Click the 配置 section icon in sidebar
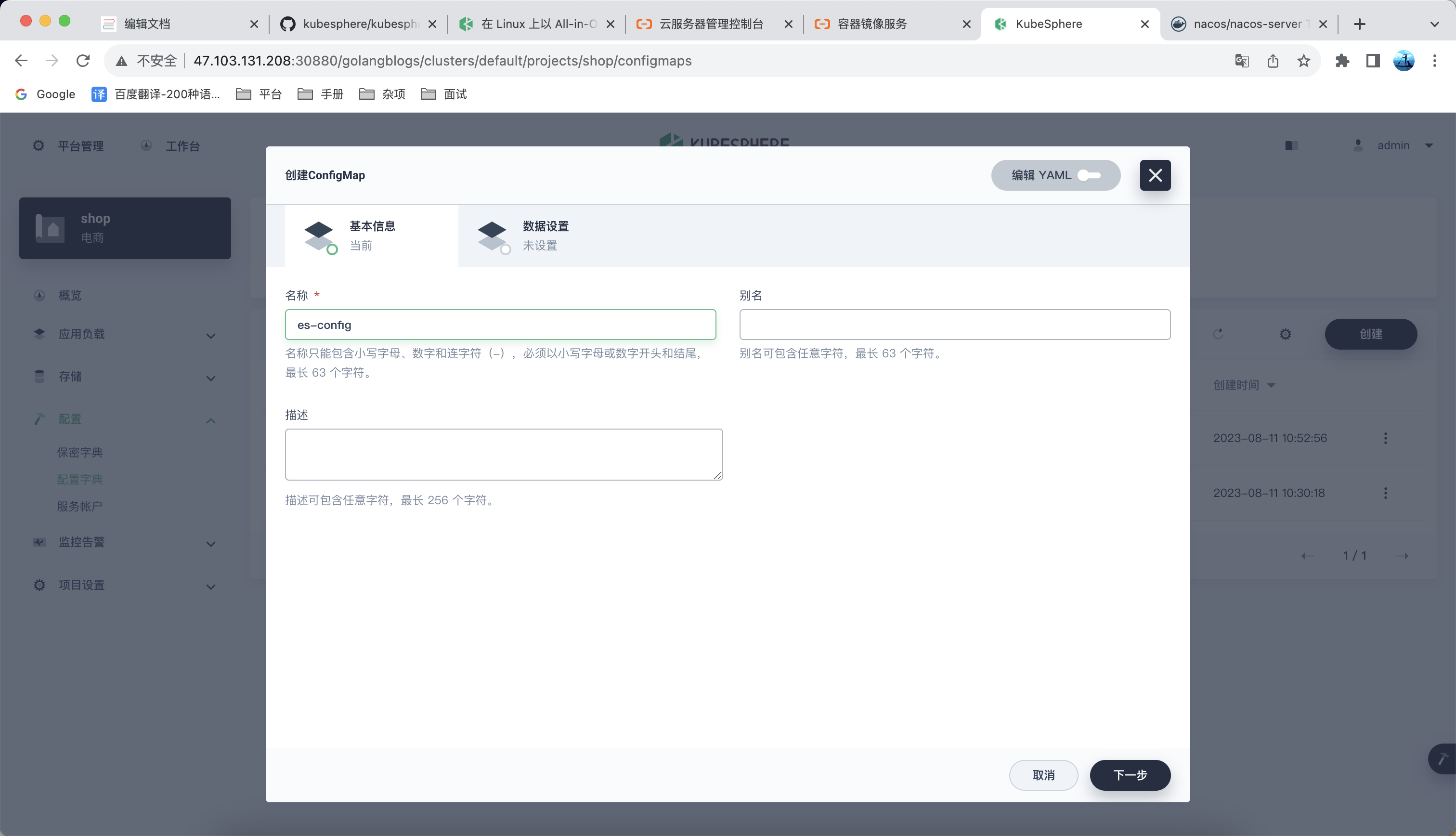The image size is (1456, 836). 37,419
